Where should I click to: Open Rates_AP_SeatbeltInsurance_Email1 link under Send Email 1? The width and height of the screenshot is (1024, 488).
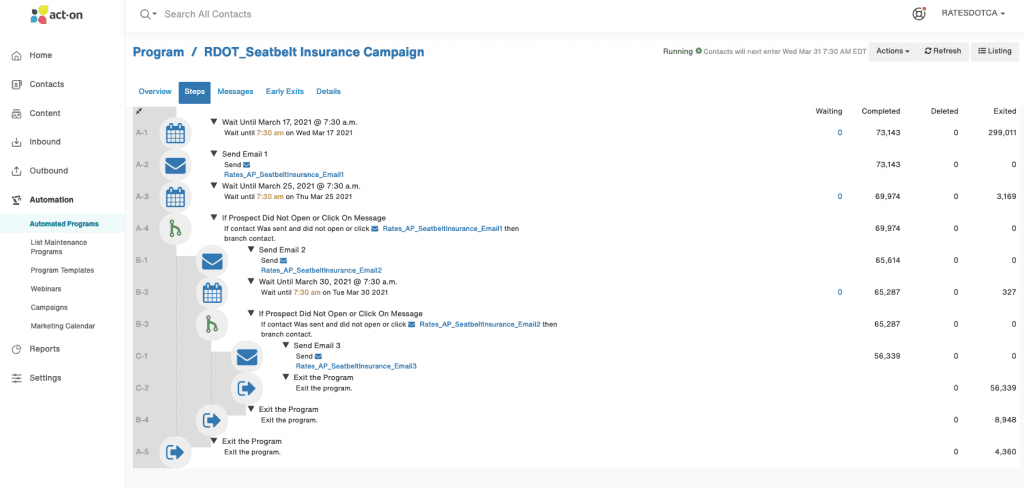point(283,174)
